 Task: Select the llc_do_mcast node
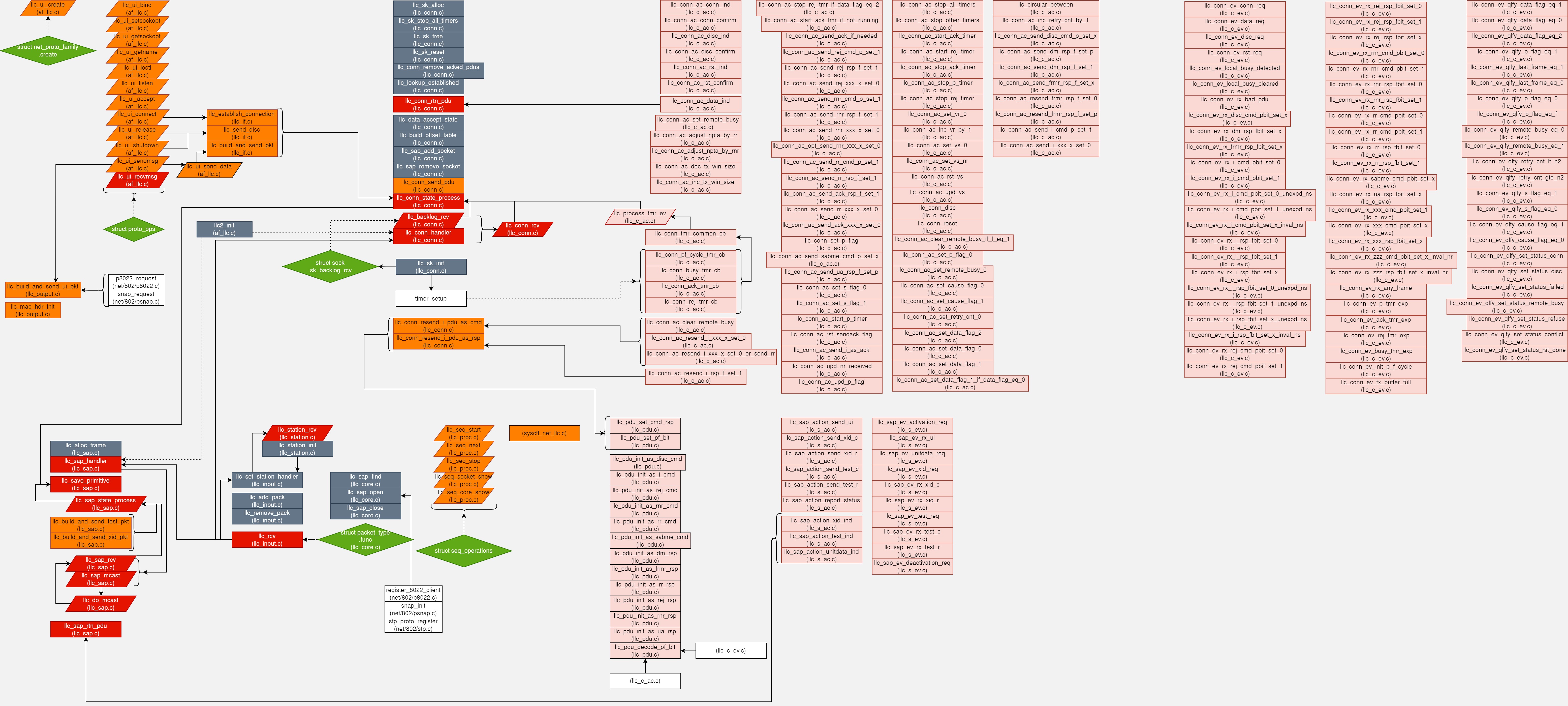click(x=101, y=604)
